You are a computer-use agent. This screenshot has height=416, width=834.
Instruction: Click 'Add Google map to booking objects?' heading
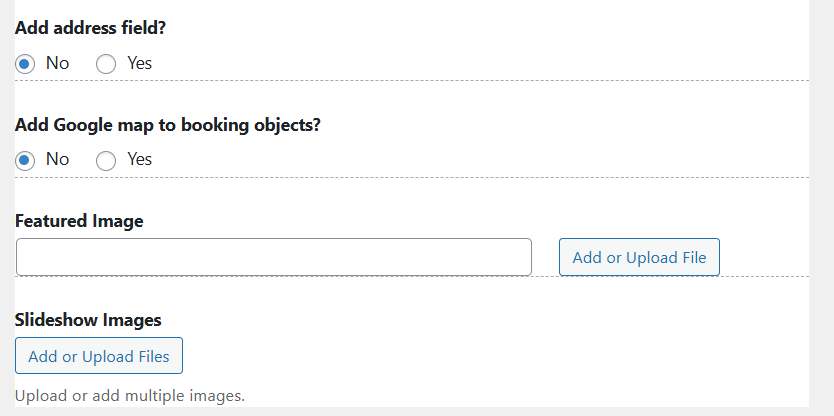168,125
